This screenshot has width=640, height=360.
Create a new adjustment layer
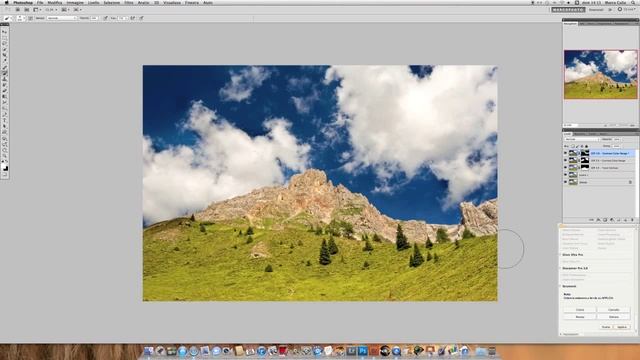(x=612, y=220)
